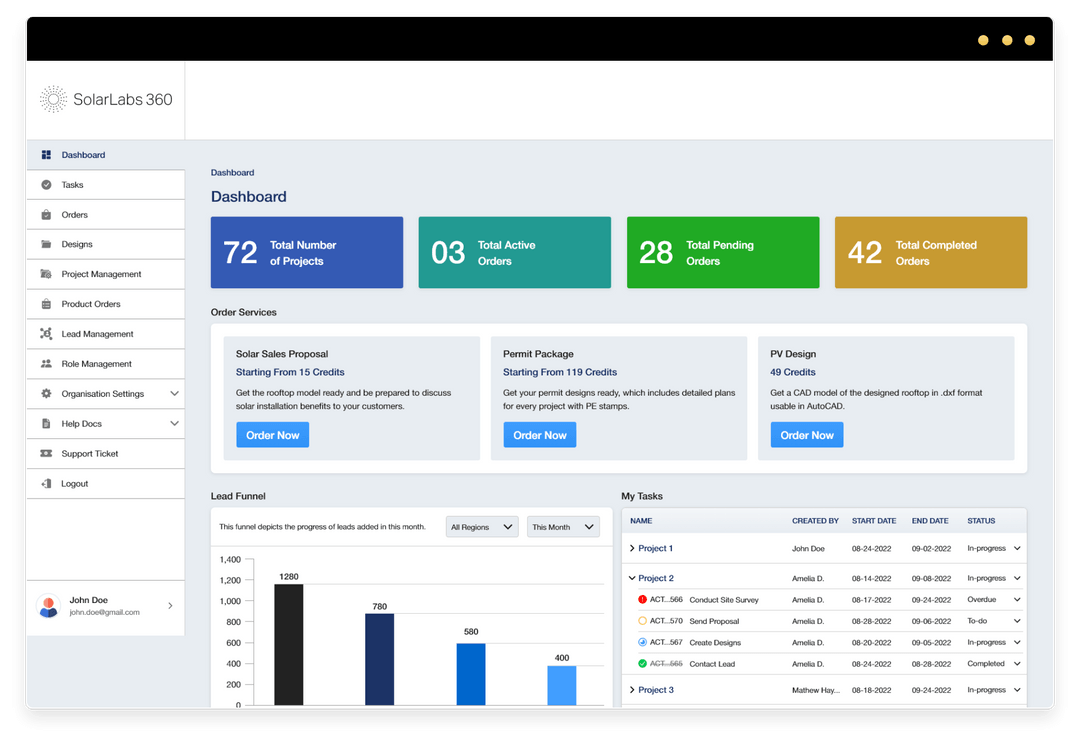1080x743 pixels.
Task: Click the Support Ticket icon
Action: click(x=46, y=454)
